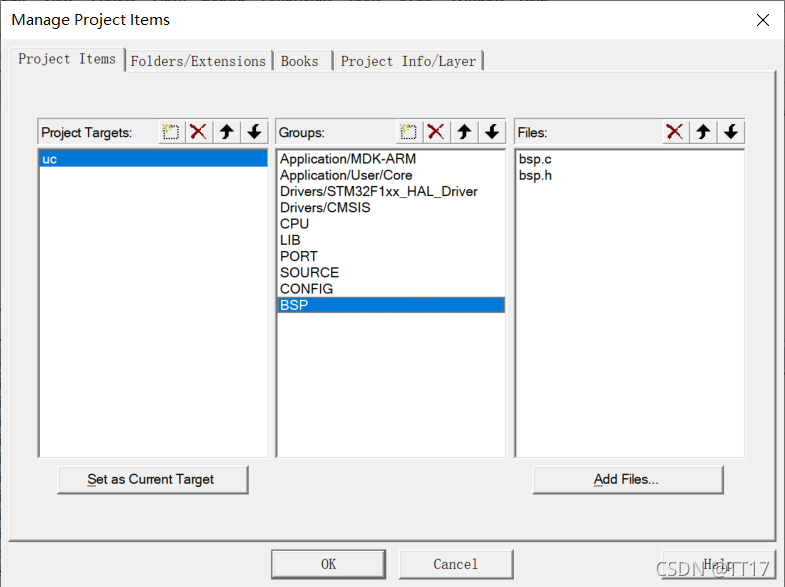Select Drivers/STM32F1xx_HAL_Driver group

tap(390, 192)
